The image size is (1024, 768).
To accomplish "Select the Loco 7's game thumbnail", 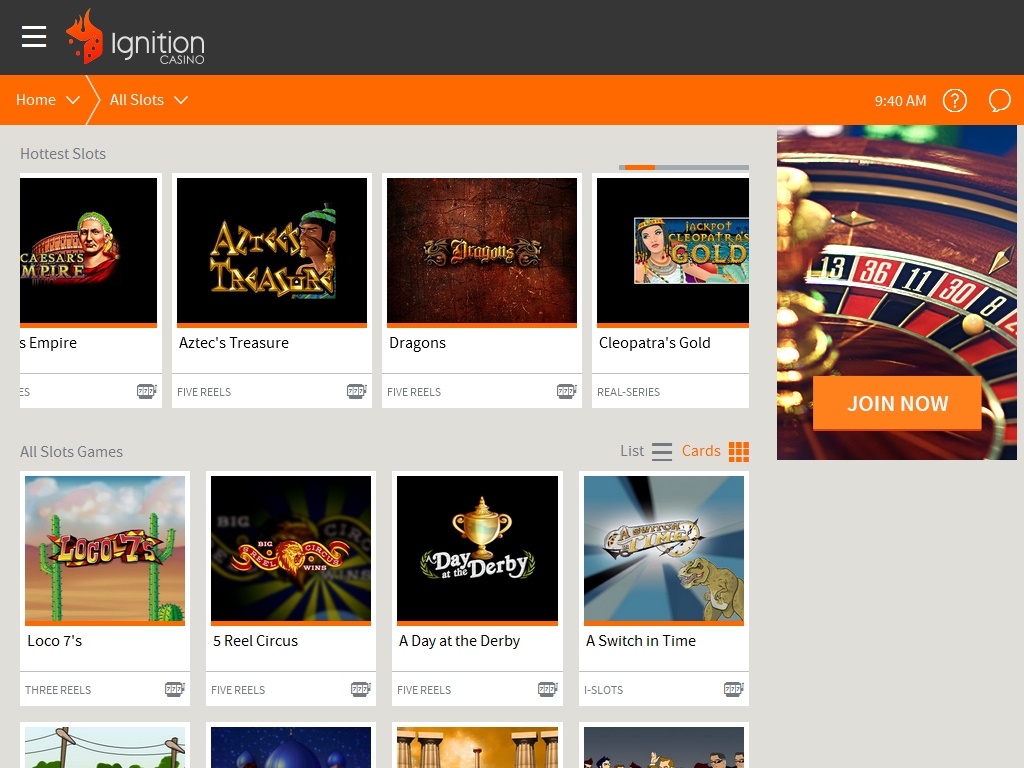I will pyautogui.click(x=105, y=548).
